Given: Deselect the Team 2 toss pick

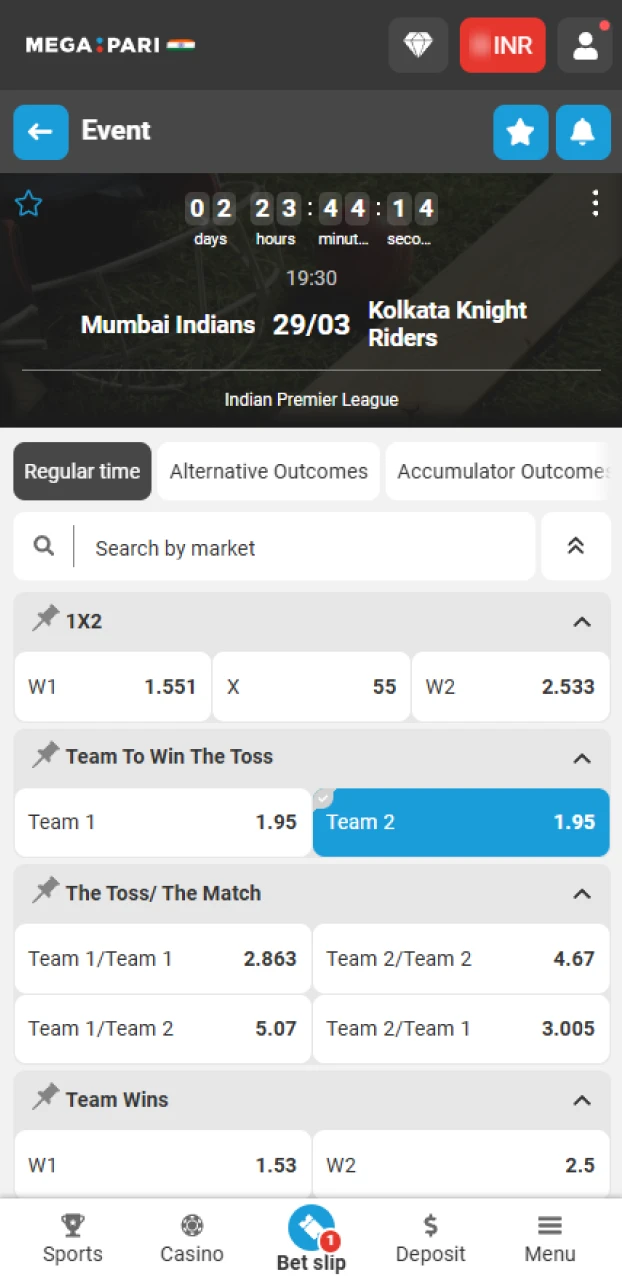Looking at the screenshot, I should pyautogui.click(x=460, y=822).
